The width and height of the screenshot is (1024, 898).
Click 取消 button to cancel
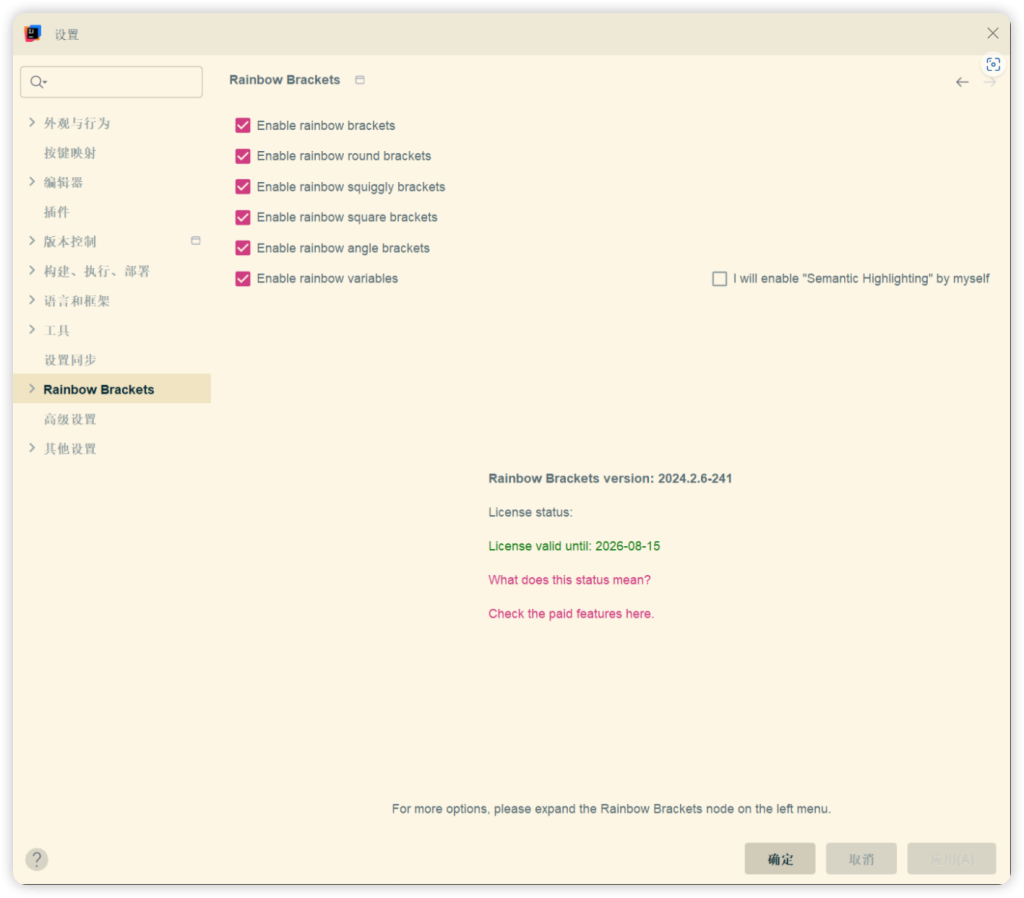point(861,859)
